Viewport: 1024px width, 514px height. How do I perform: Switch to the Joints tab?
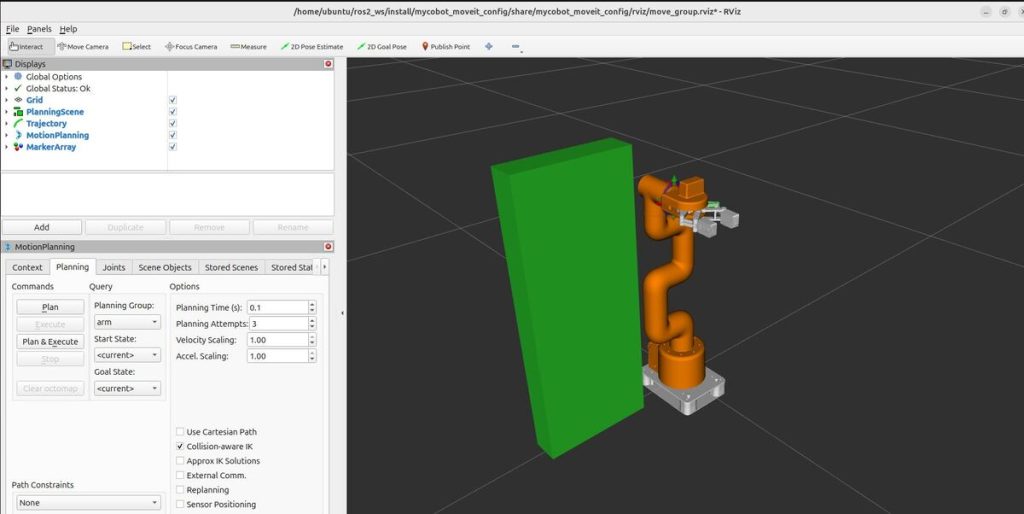114,267
